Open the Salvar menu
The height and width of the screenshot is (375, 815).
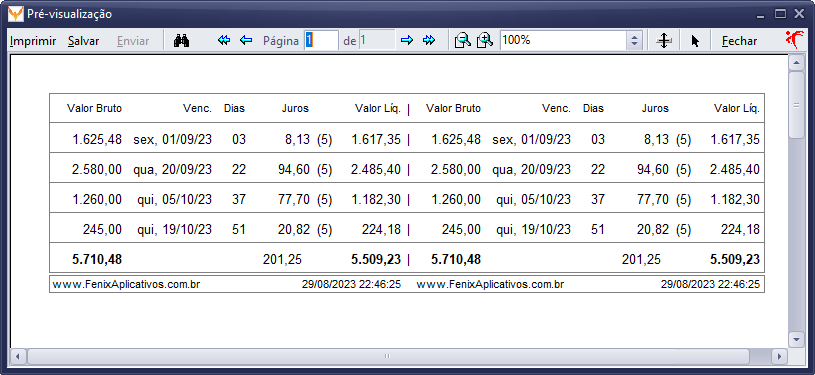(83, 41)
